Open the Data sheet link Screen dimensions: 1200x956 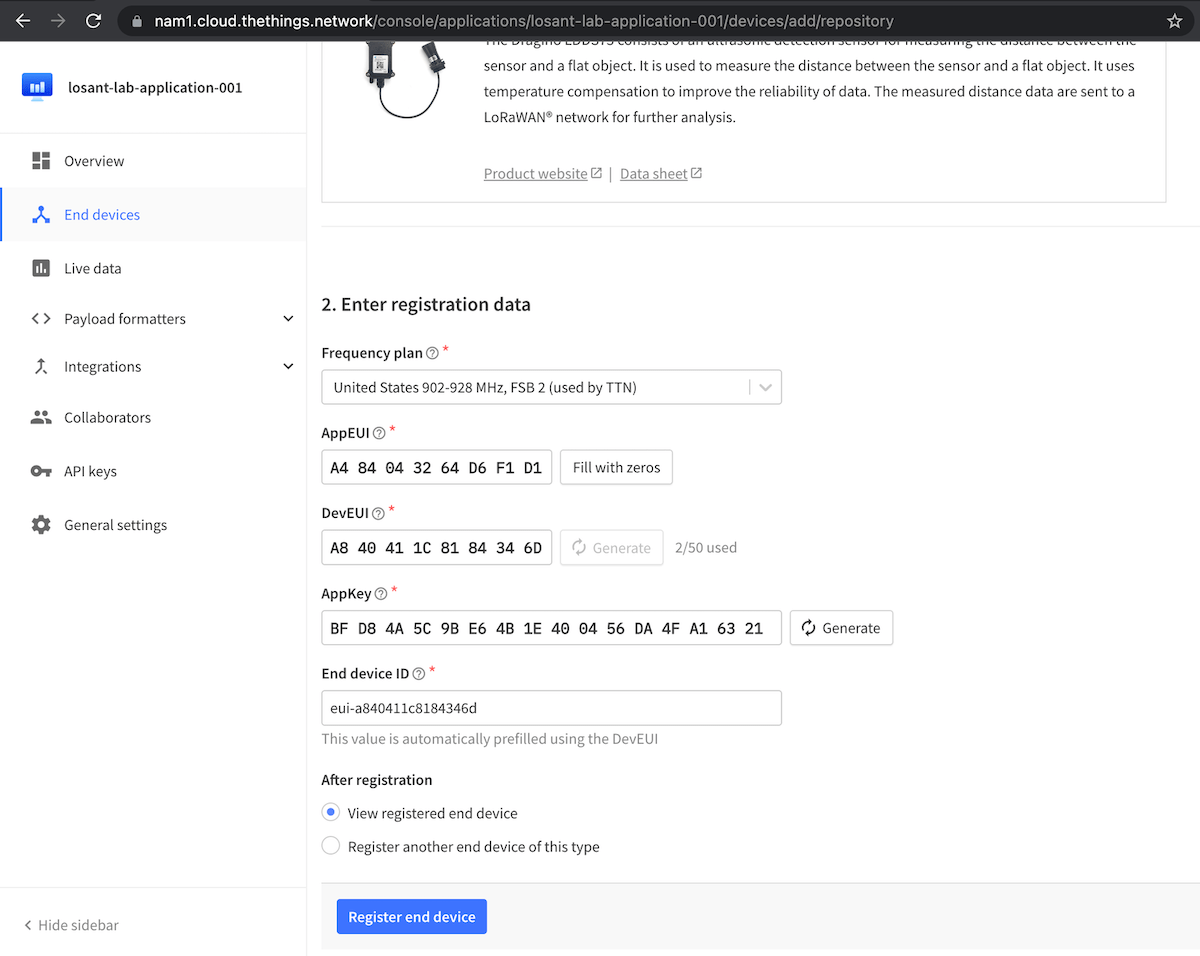tap(661, 174)
